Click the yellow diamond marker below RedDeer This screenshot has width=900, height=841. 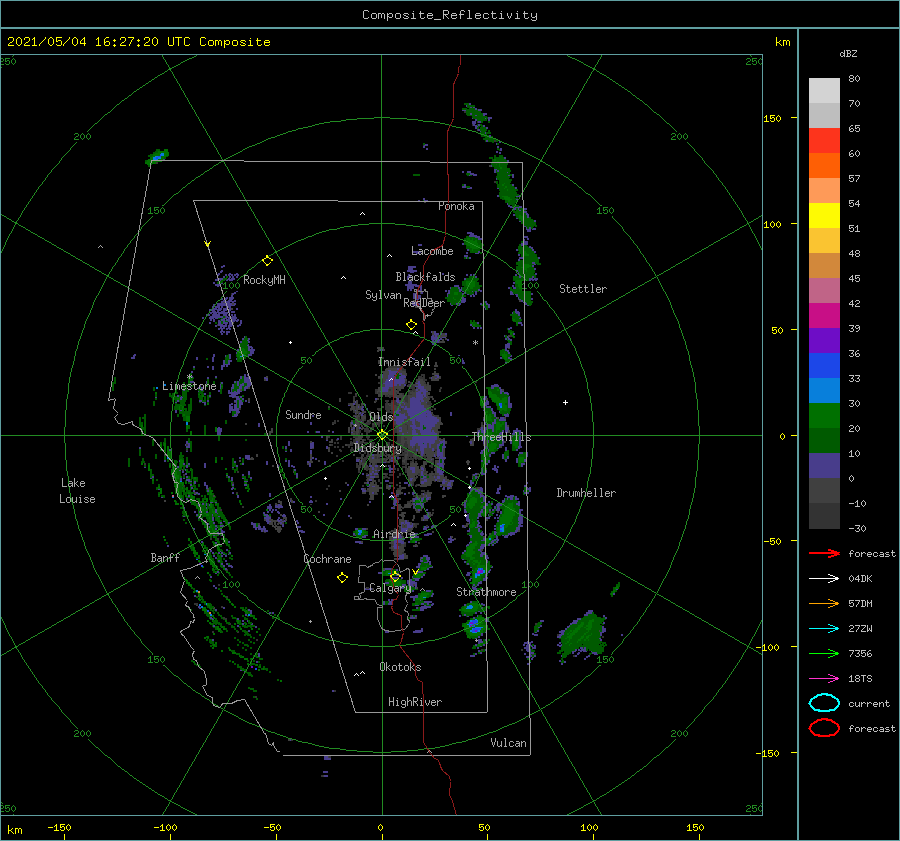411,325
